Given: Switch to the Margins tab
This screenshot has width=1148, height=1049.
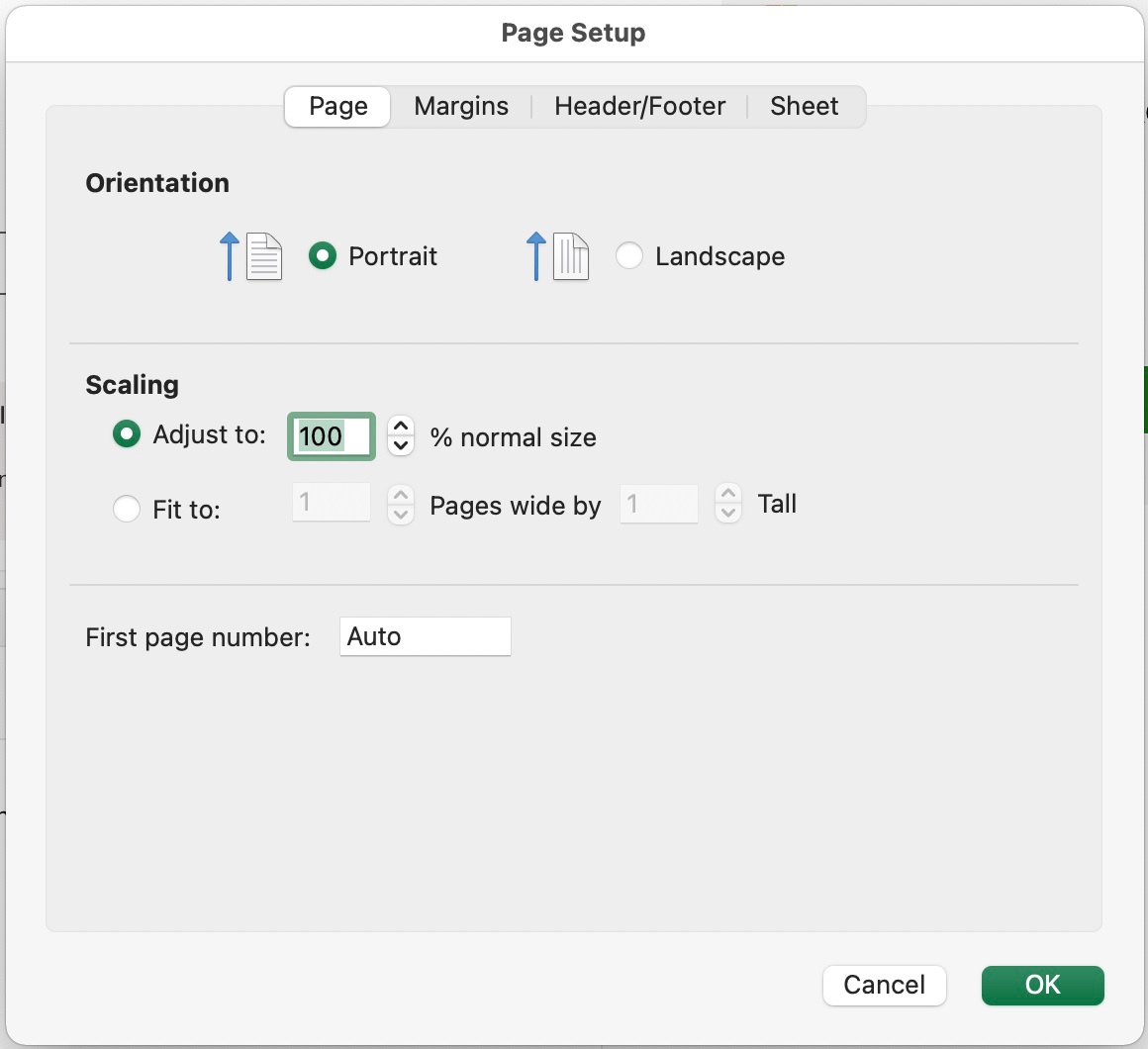Looking at the screenshot, I should (x=461, y=106).
